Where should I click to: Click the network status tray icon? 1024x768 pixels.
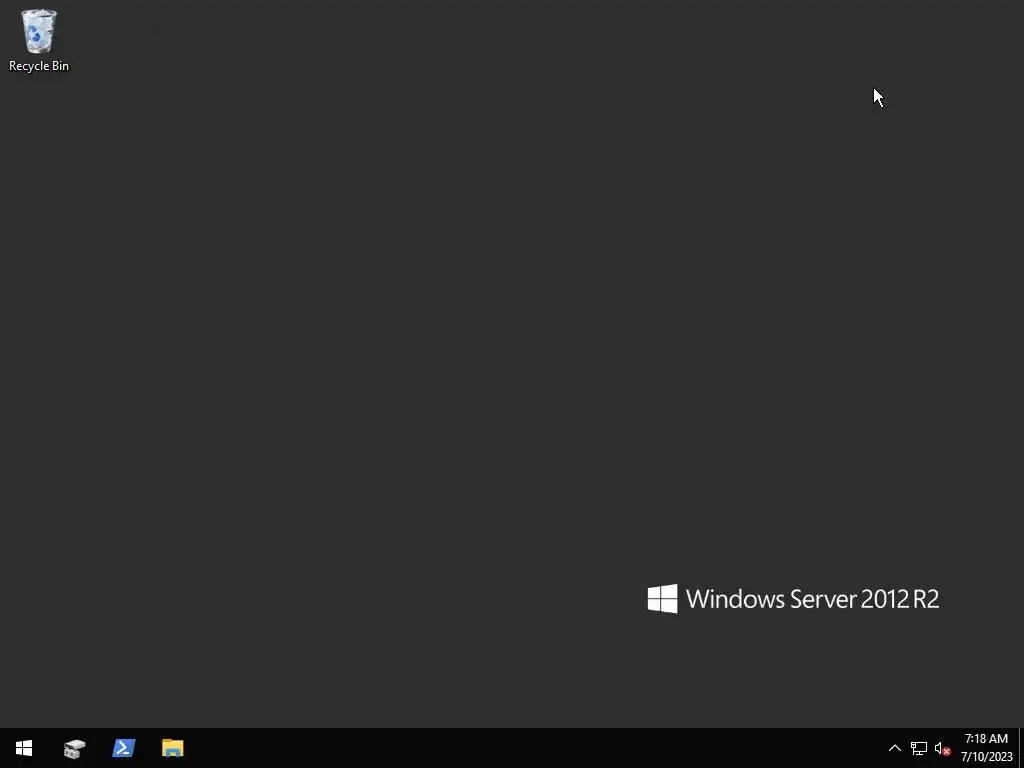coord(919,748)
